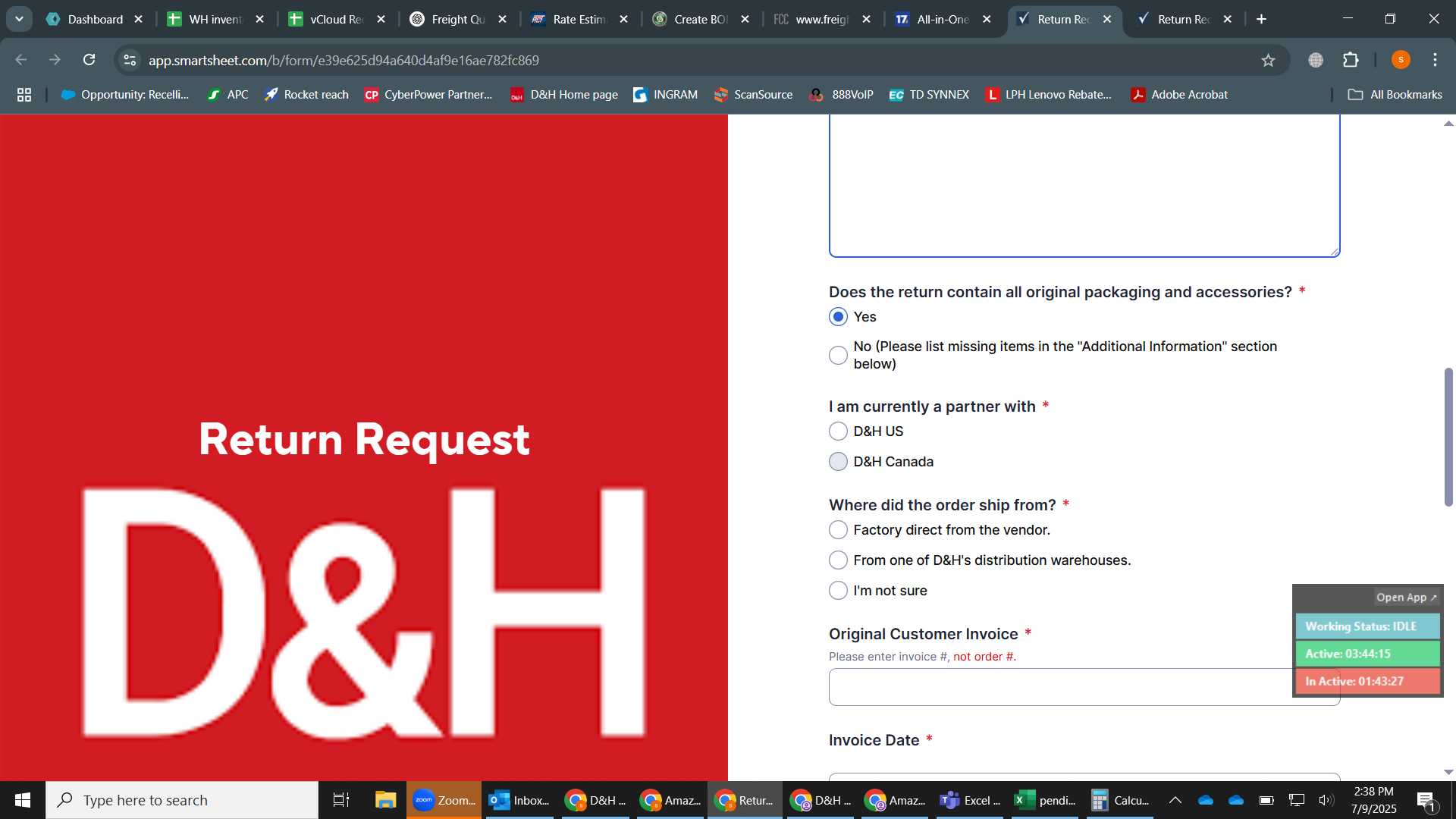Open the Opportunity: Recelli bookmark
This screenshot has height=819, width=1456.
point(125,95)
